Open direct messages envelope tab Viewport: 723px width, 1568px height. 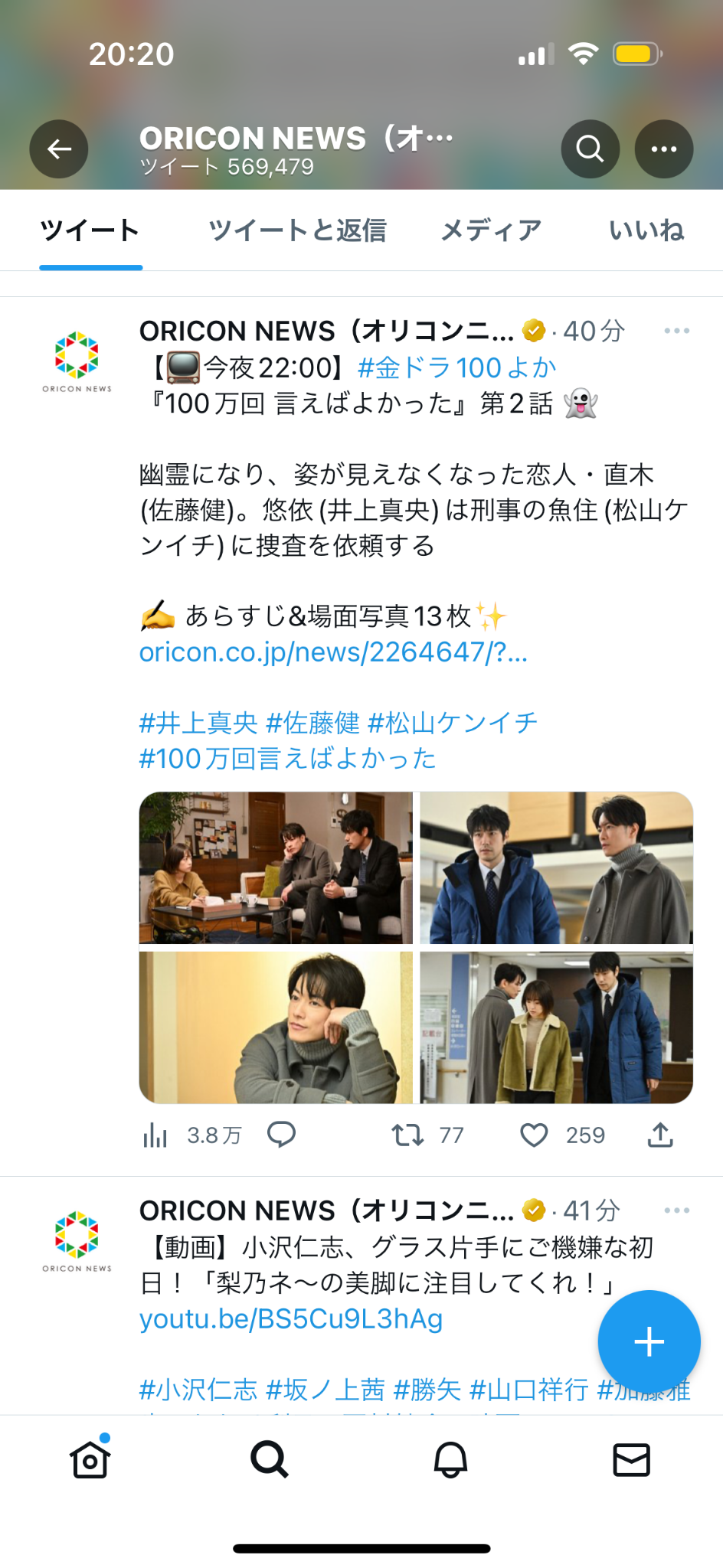pyautogui.click(x=632, y=1460)
